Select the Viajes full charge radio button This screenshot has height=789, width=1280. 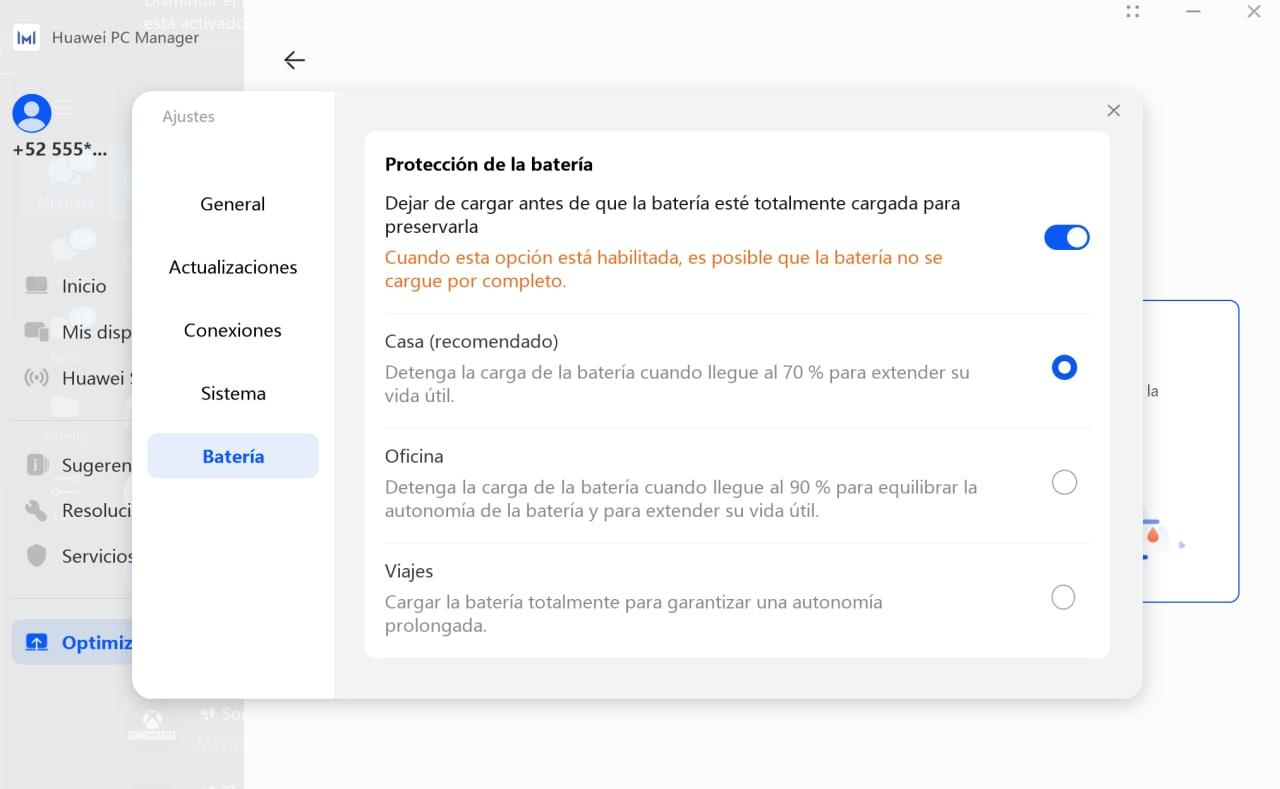(1064, 598)
